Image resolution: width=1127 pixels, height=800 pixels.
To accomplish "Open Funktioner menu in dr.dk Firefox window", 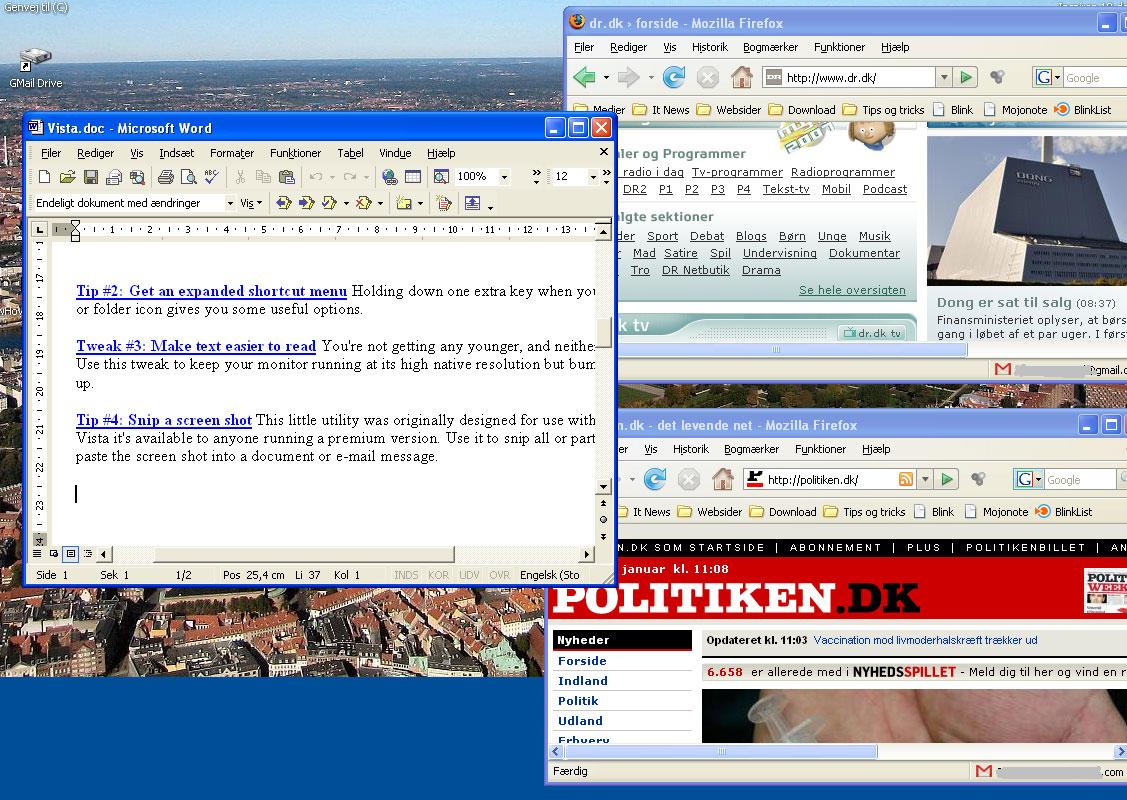I will [x=840, y=47].
